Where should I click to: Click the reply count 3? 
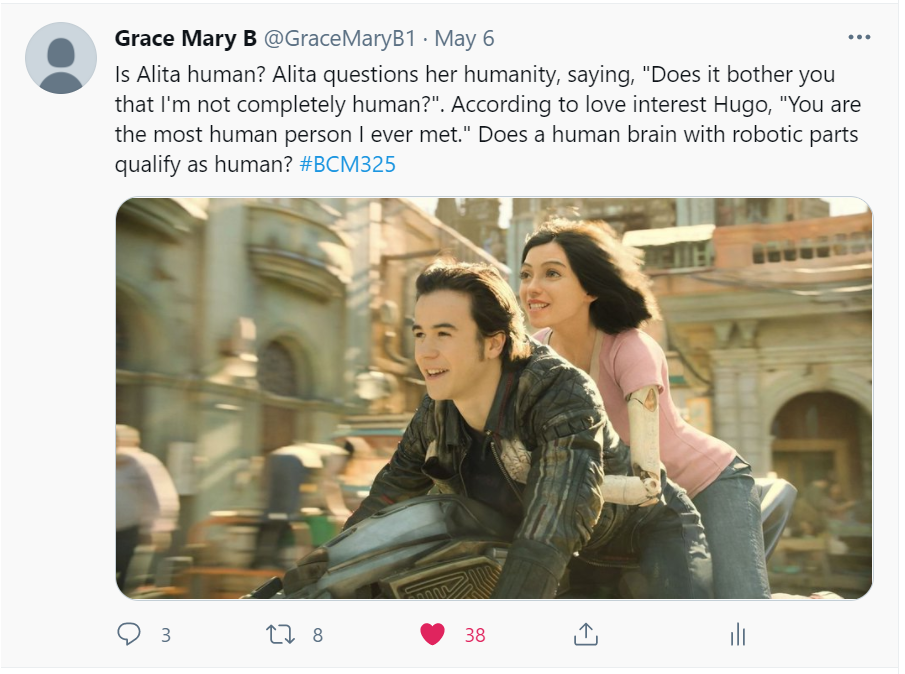click(x=166, y=635)
